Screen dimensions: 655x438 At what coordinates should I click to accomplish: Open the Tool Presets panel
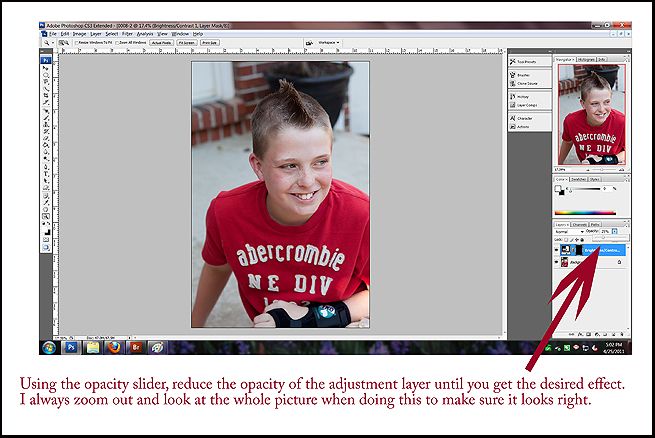529,61
